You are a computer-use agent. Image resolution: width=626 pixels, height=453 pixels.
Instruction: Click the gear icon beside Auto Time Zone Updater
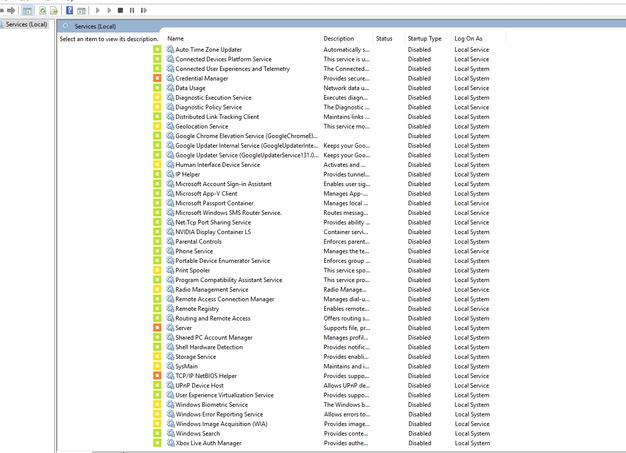point(170,49)
